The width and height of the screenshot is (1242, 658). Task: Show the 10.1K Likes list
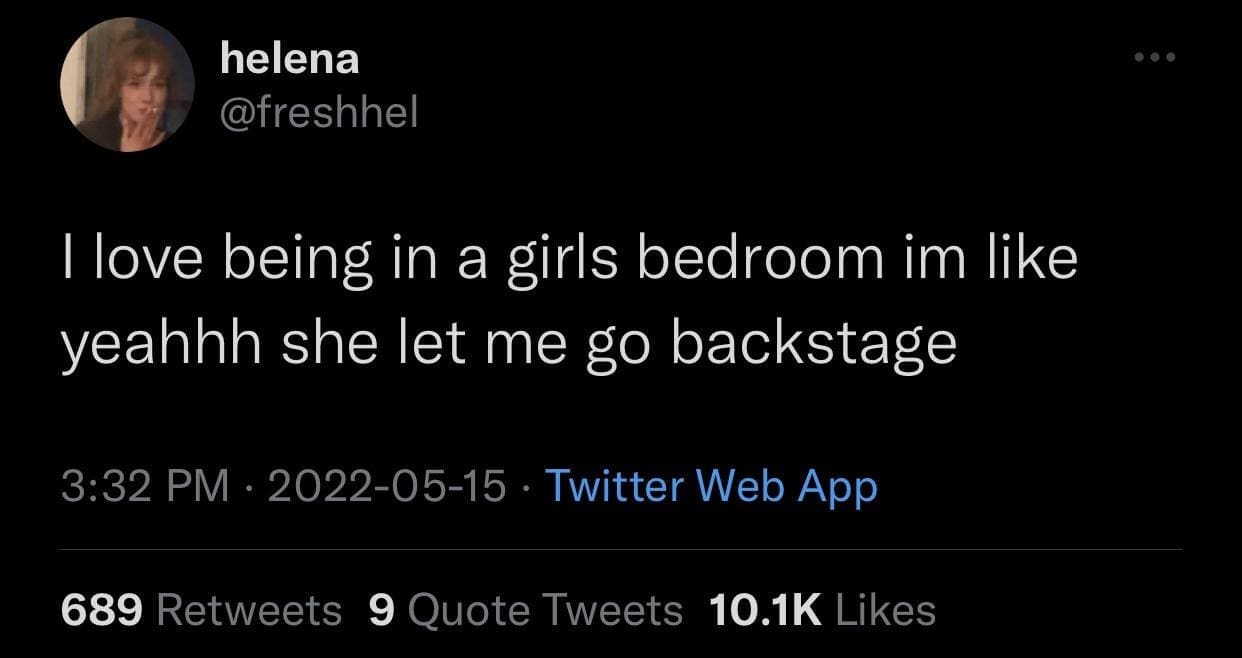click(x=822, y=609)
